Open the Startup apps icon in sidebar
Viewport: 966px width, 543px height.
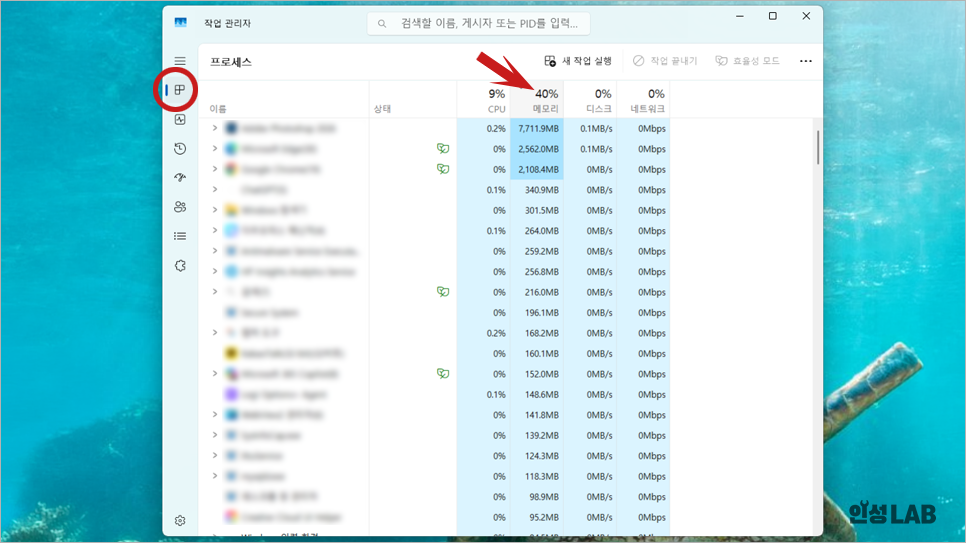(x=180, y=178)
